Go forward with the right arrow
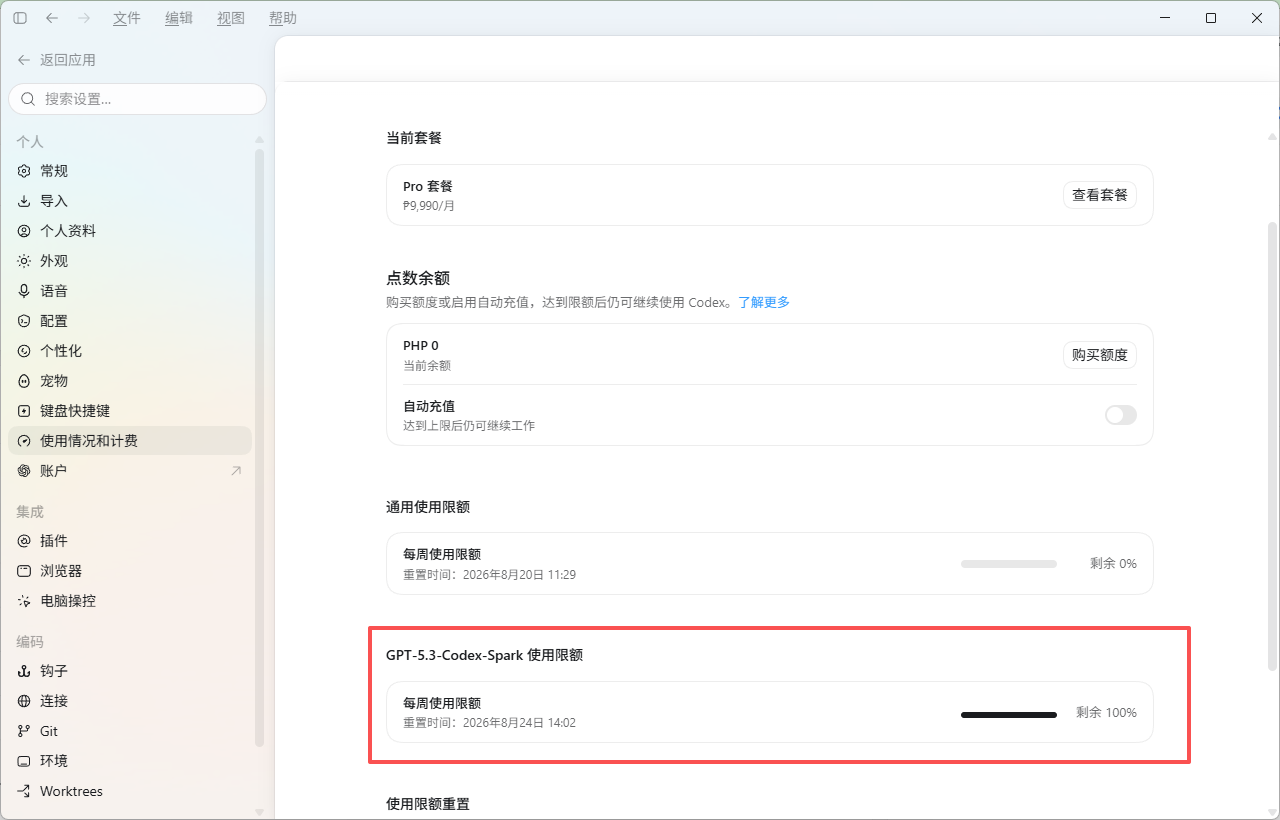This screenshot has width=1280, height=820. coord(84,18)
